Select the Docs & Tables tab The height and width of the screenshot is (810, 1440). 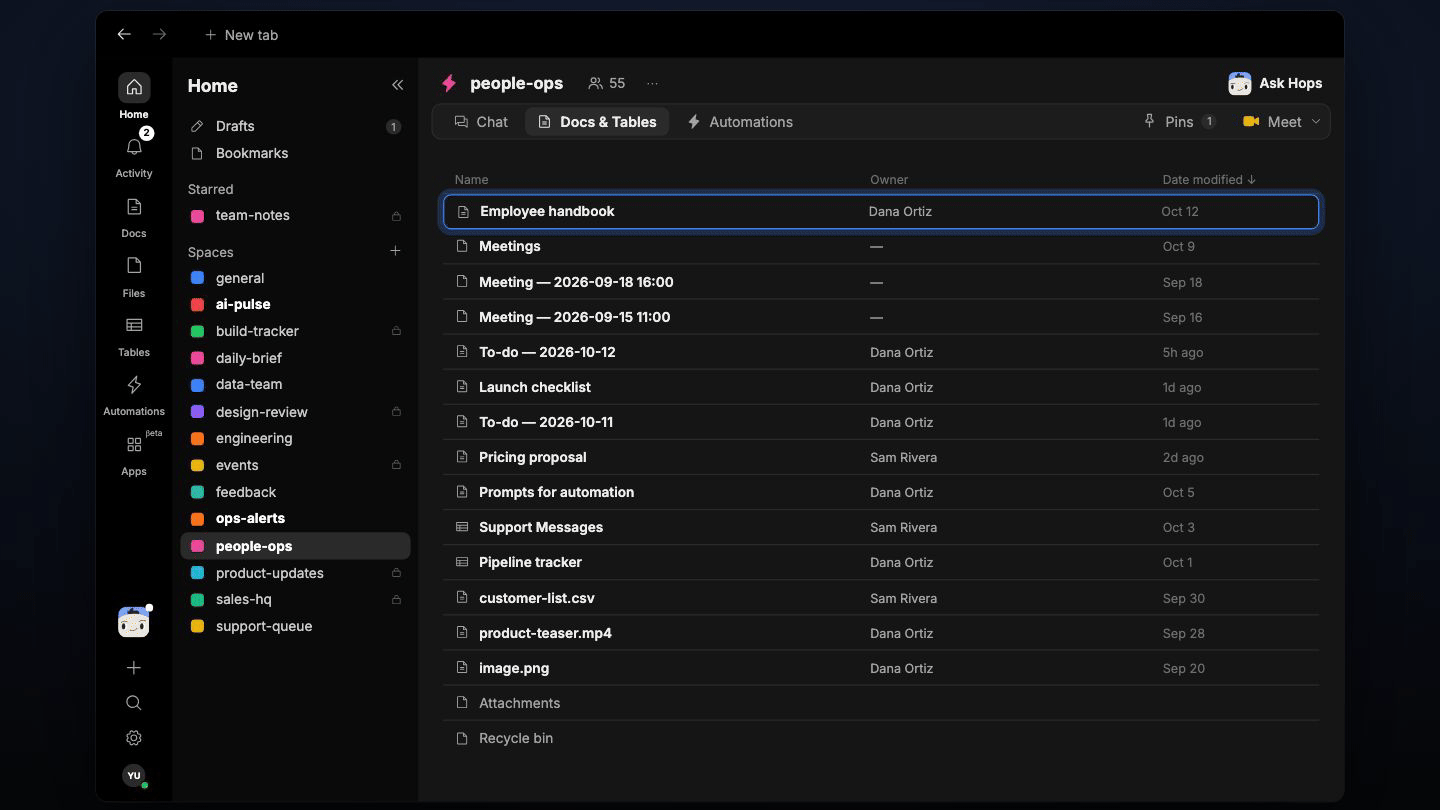[x=597, y=122]
